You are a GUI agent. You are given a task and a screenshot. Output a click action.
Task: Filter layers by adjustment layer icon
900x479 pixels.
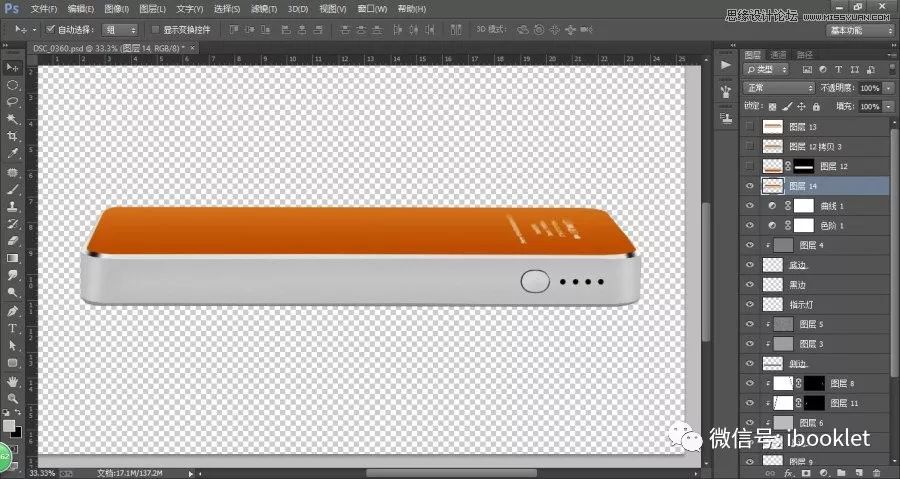(x=823, y=69)
